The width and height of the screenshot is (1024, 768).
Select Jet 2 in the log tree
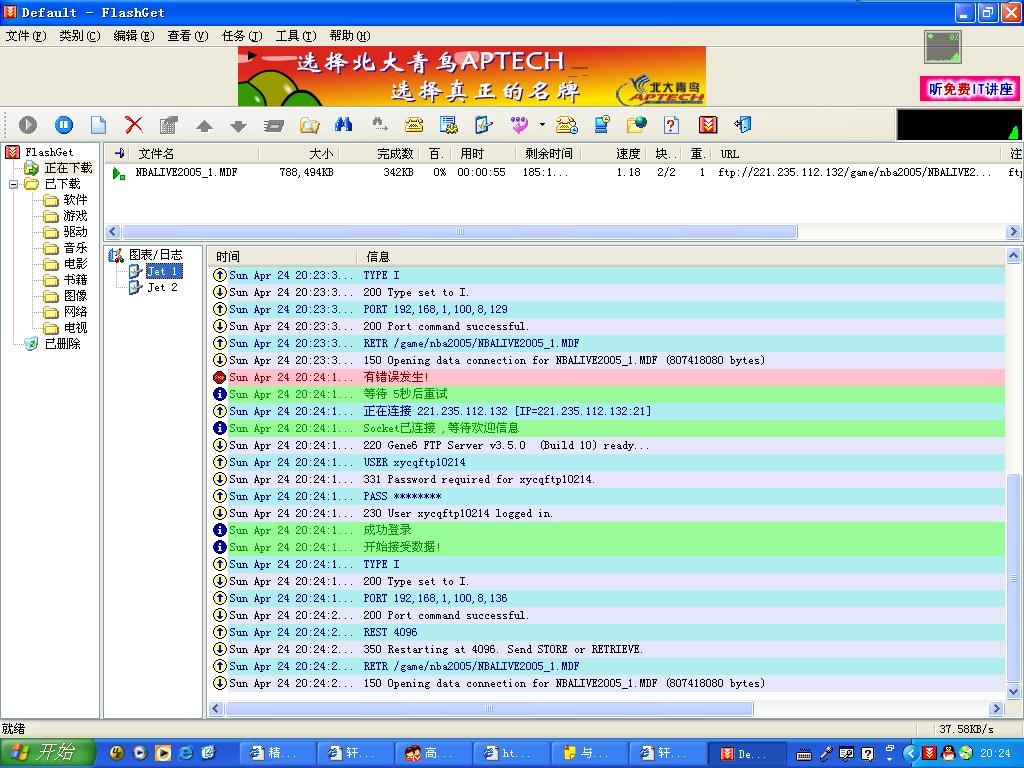(x=162, y=287)
